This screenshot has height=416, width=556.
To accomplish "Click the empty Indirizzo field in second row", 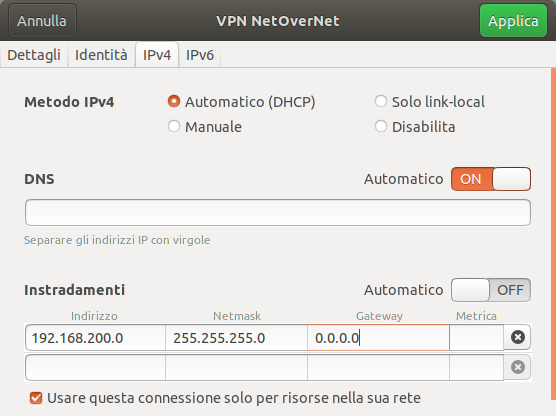I will 95,367.
